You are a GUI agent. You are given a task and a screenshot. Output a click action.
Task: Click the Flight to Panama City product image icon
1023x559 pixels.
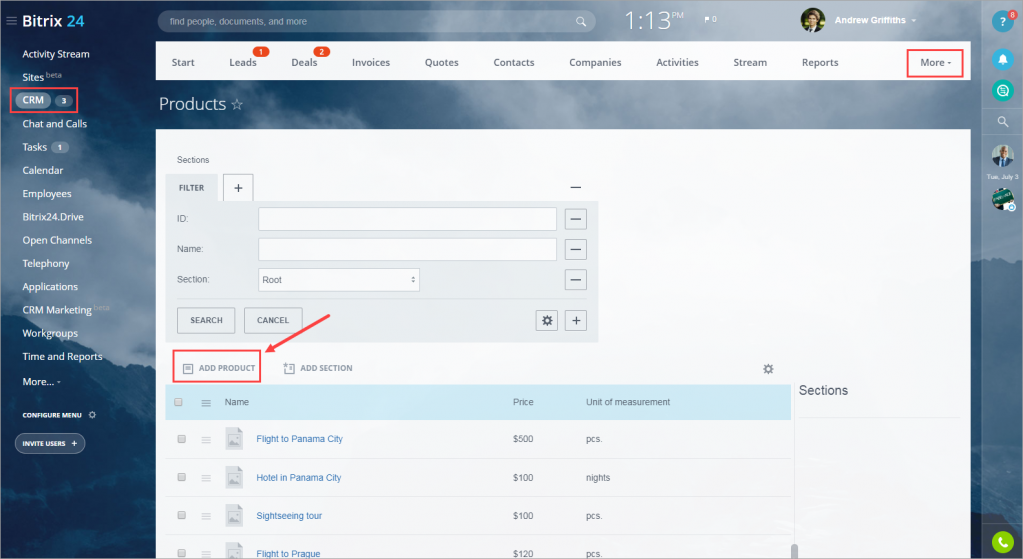point(234,438)
